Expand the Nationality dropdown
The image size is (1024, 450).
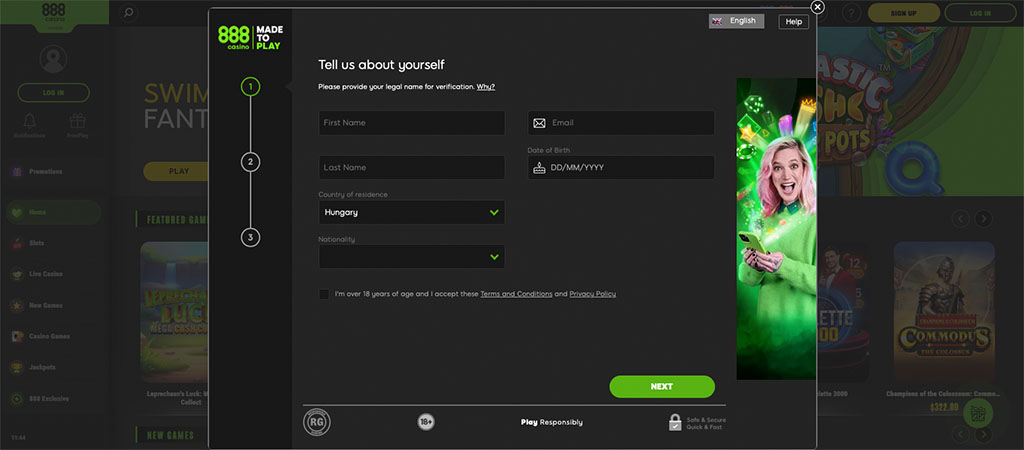point(411,257)
